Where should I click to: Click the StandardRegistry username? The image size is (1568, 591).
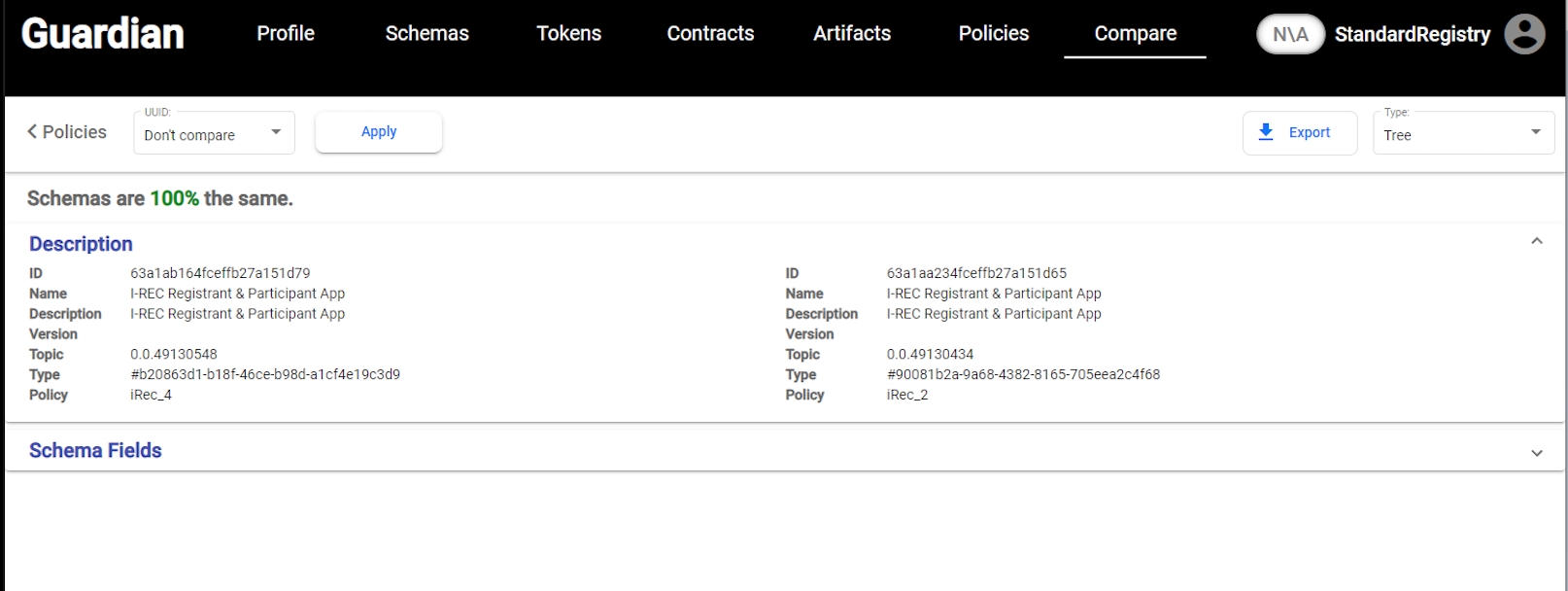[x=1412, y=34]
